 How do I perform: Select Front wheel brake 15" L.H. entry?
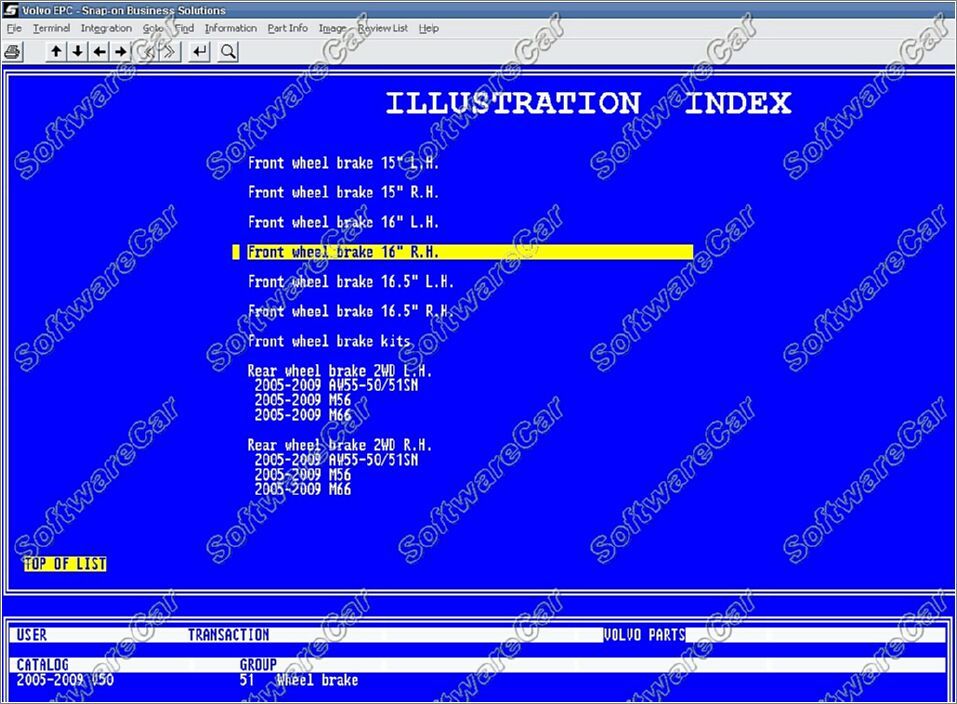pyautogui.click(x=343, y=163)
